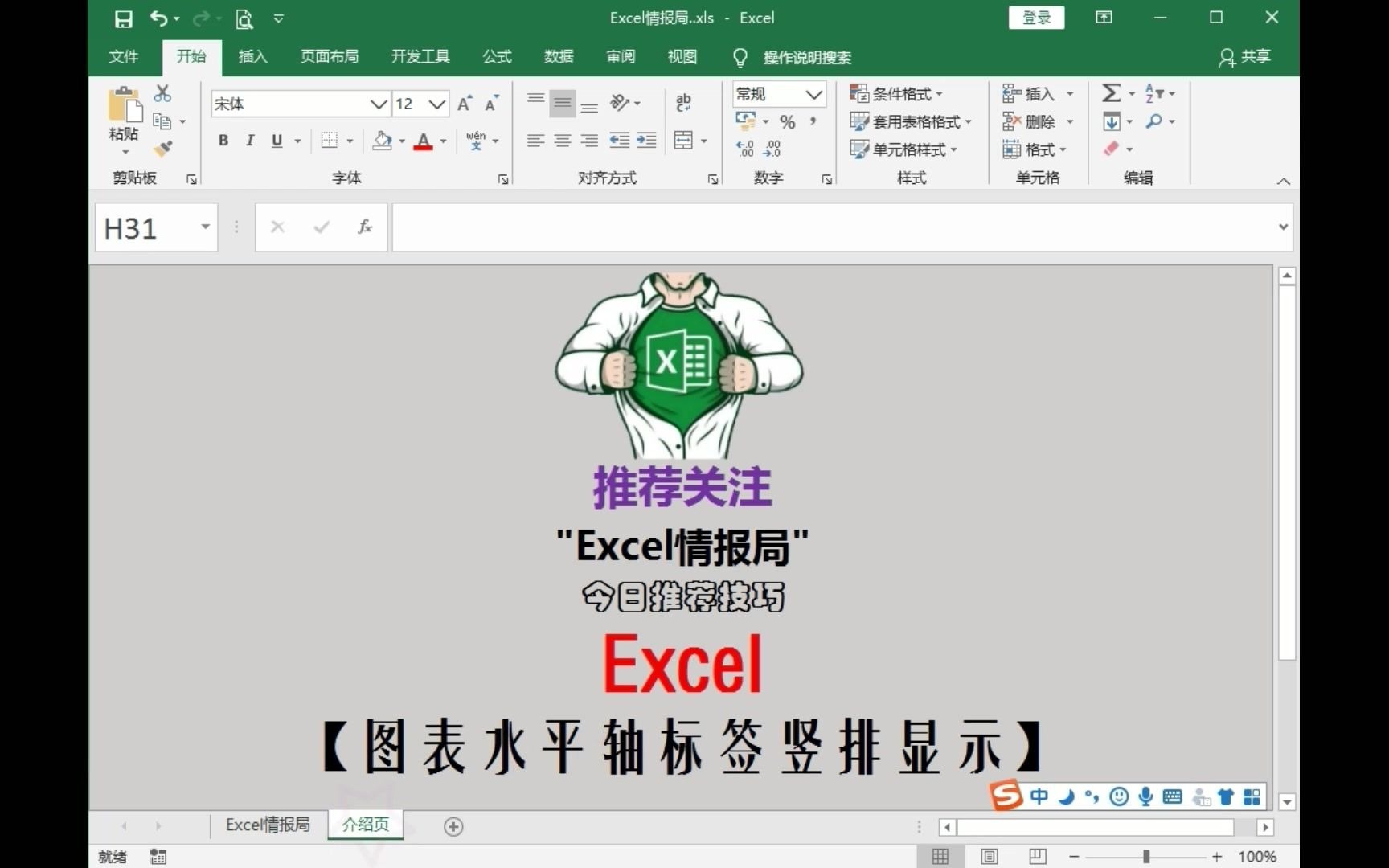This screenshot has width=1389, height=868.
Task: Apply the fill color bucket
Action: (383, 141)
